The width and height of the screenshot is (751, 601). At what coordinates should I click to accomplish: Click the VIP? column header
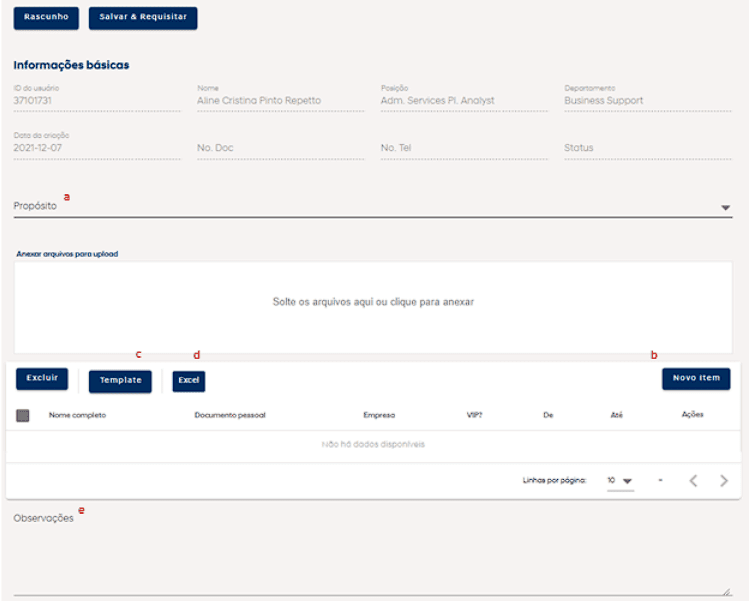click(474, 415)
